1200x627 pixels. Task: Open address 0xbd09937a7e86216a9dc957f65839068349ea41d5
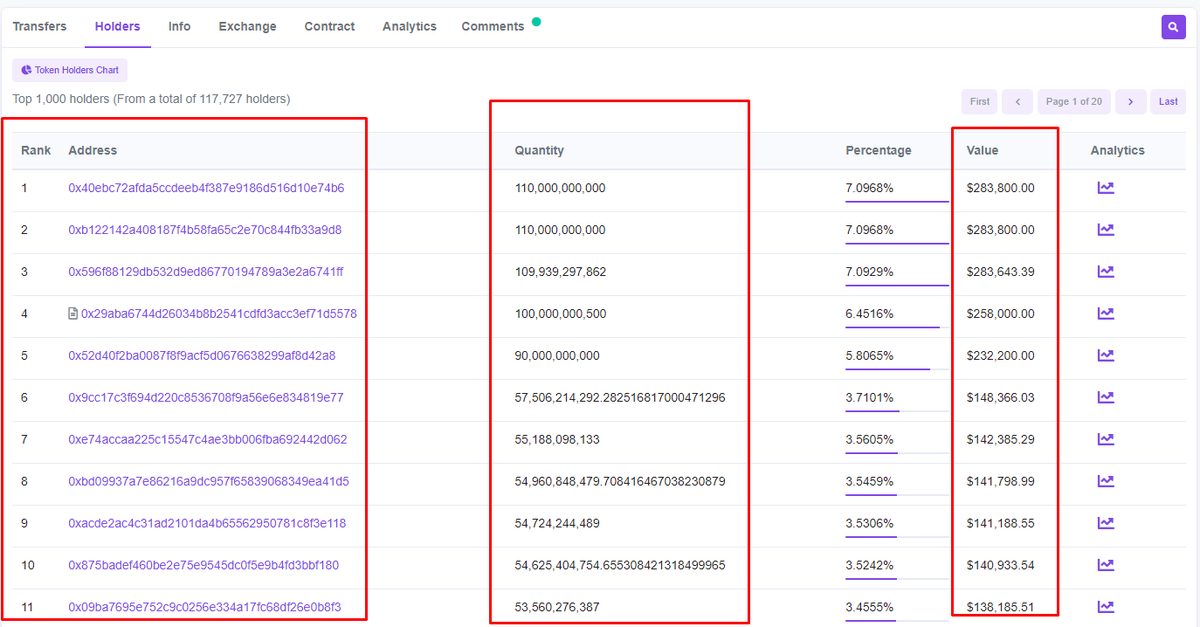click(x=209, y=482)
